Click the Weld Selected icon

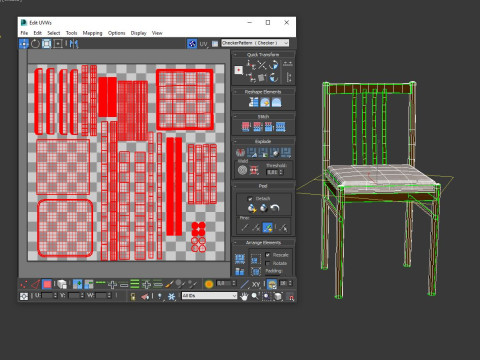click(254, 170)
